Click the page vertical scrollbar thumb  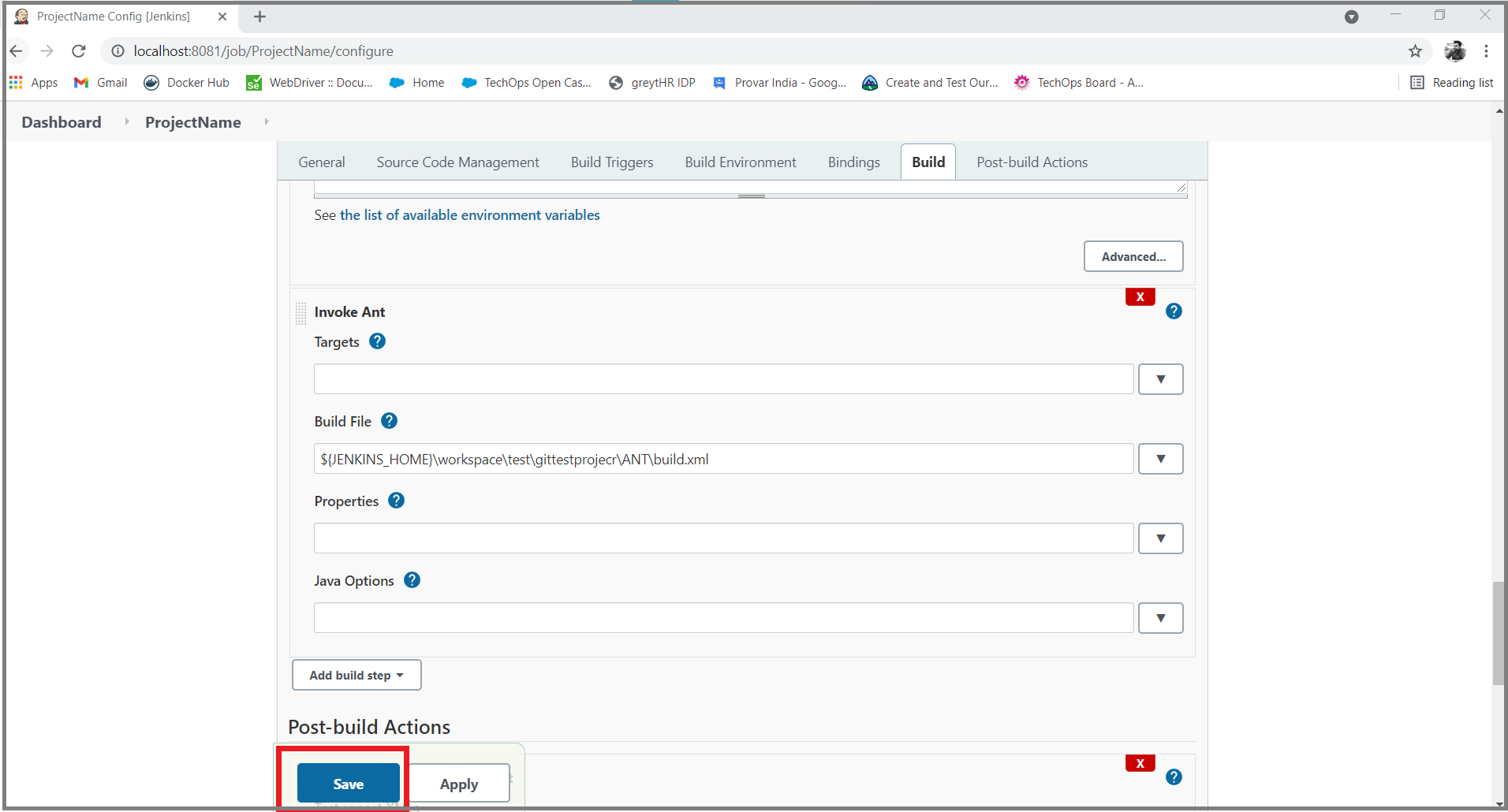pyautogui.click(x=1499, y=633)
